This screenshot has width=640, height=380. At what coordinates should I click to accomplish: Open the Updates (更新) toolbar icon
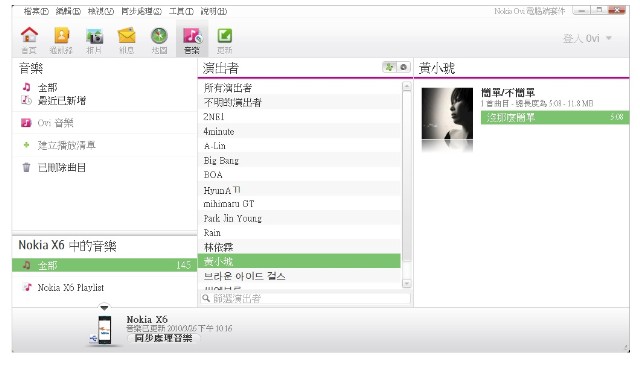tap(224, 40)
